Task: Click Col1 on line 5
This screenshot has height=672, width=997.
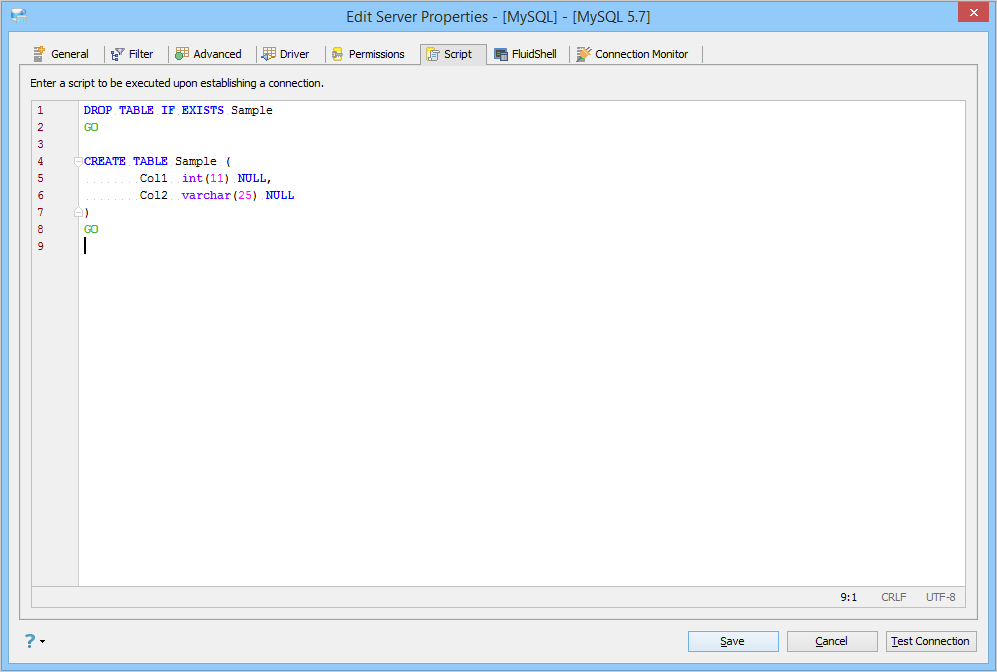Action: pyautogui.click(x=154, y=178)
